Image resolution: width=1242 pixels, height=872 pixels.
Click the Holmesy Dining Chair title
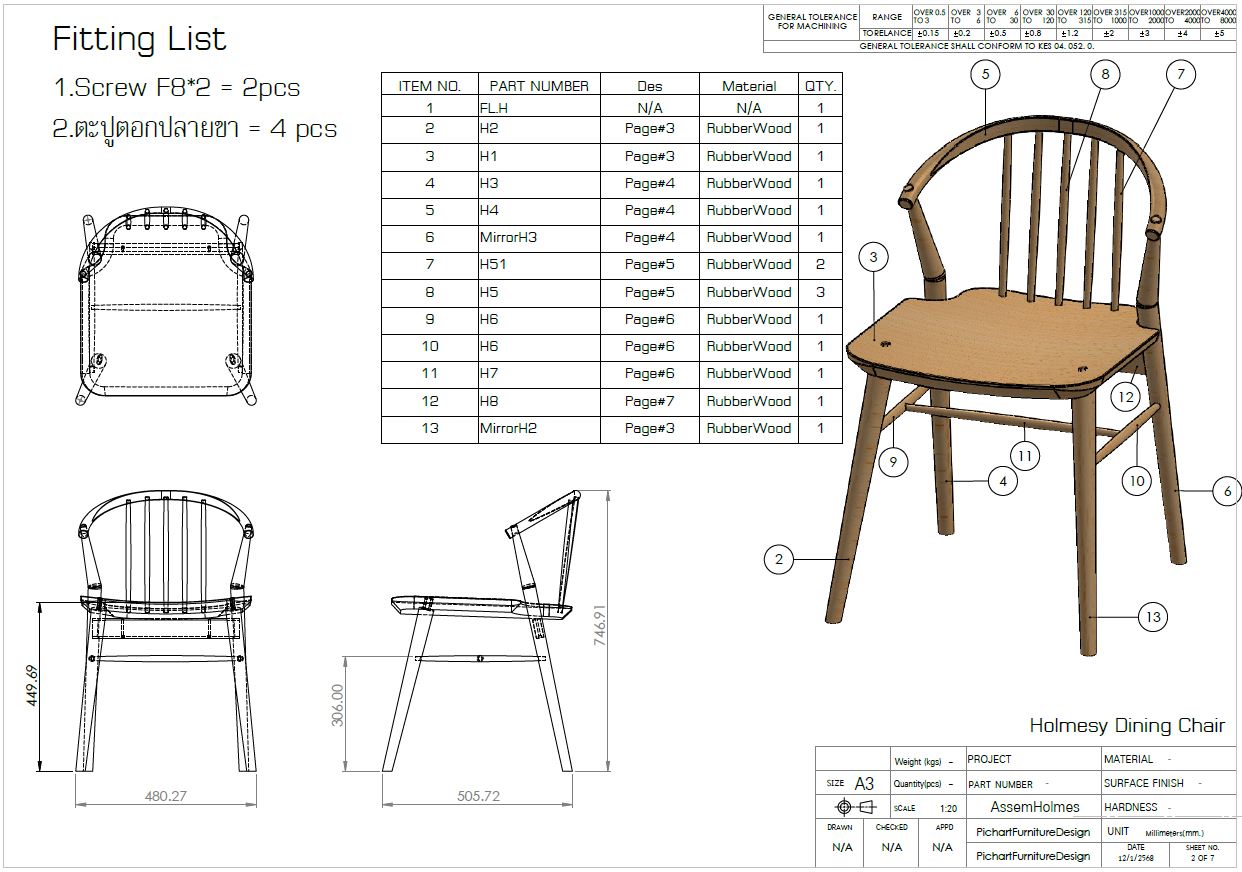coord(1127,726)
